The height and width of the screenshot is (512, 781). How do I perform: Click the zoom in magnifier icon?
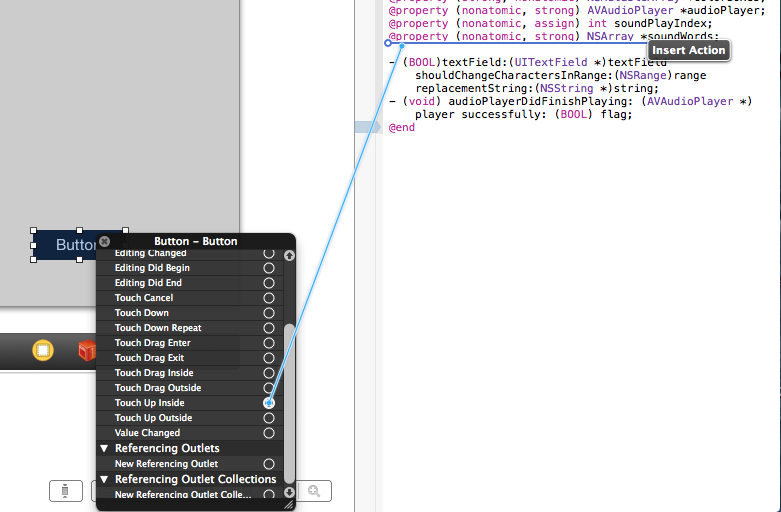pyautogui.click(x=314, y=491)
